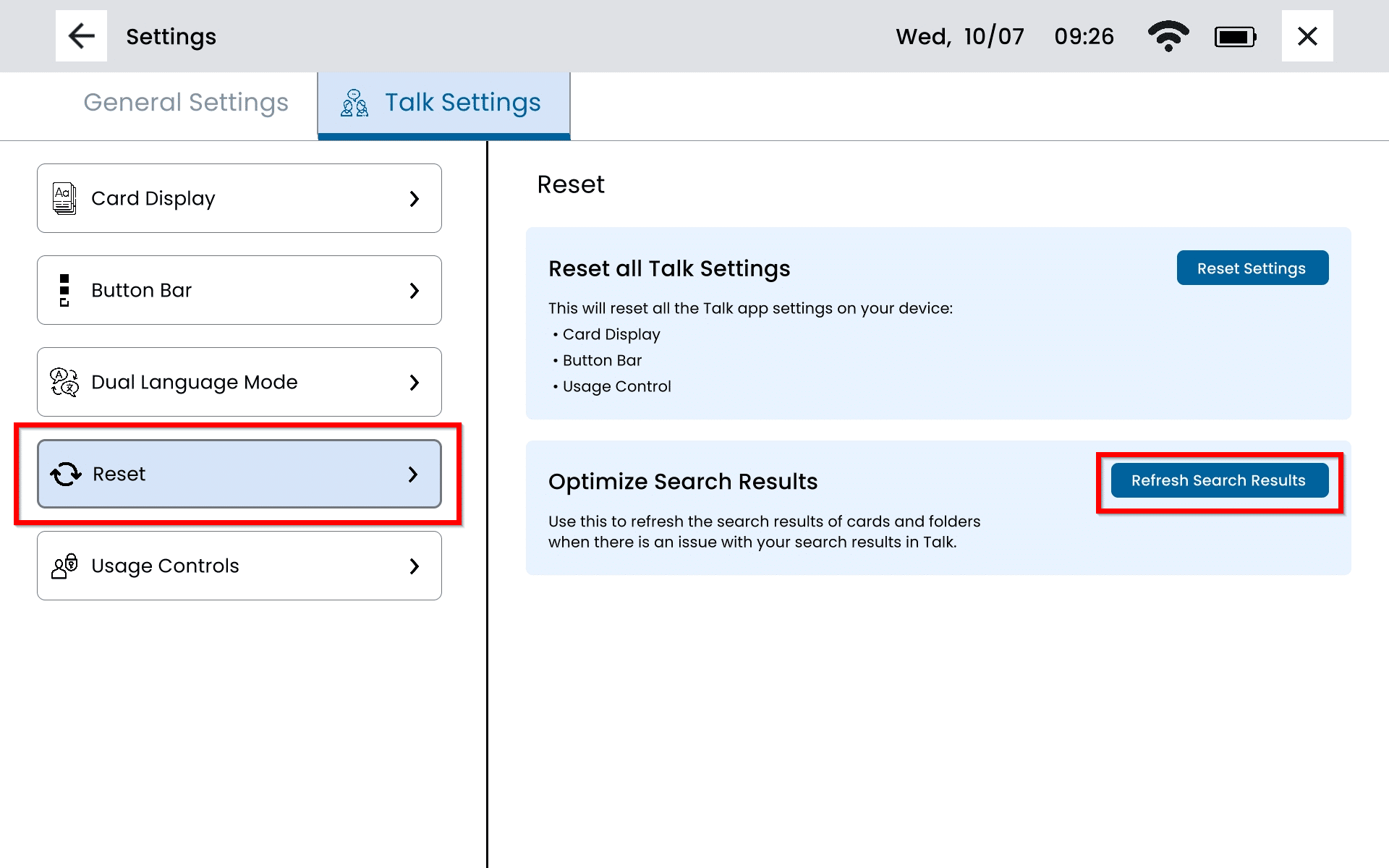The height and width of the screenshot is (868, 1389).
Task: Click the back arrow icon
Action: tap(81, 36)
